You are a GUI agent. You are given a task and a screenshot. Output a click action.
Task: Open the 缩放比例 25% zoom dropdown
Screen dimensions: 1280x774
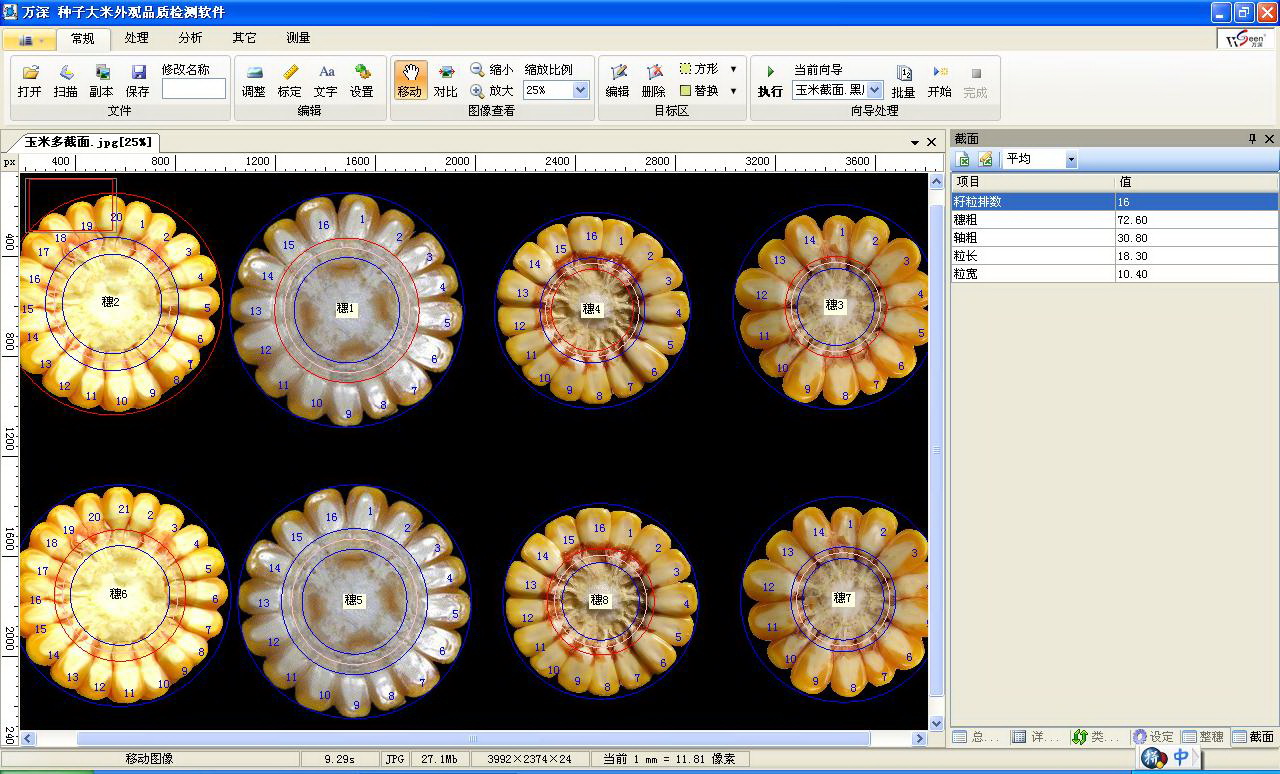click(581, 90)
